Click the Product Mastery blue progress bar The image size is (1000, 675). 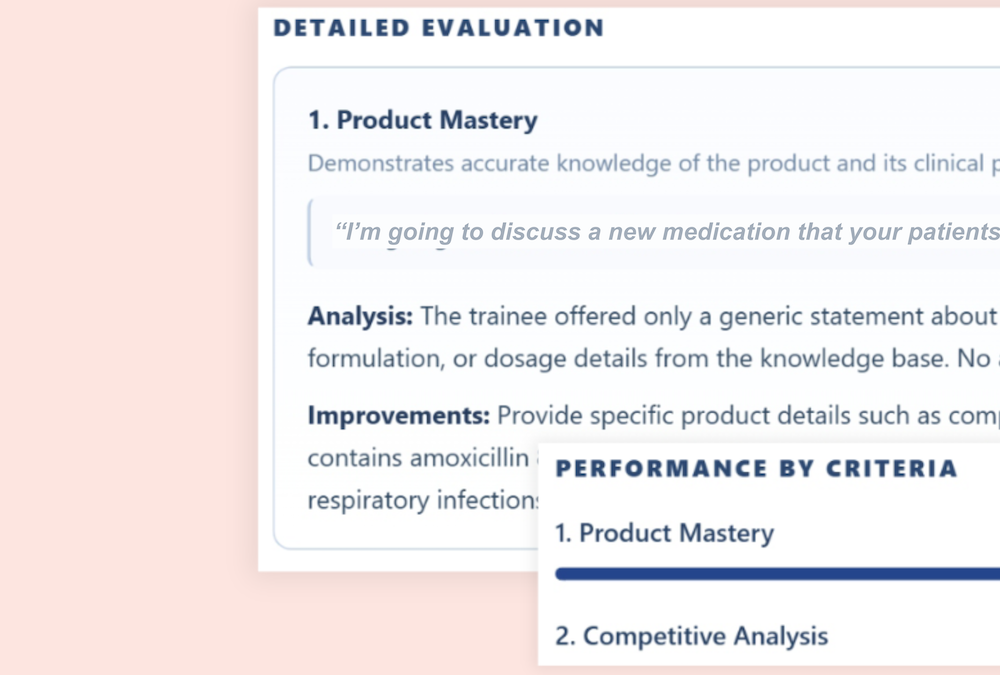click(x=777, y=574)
